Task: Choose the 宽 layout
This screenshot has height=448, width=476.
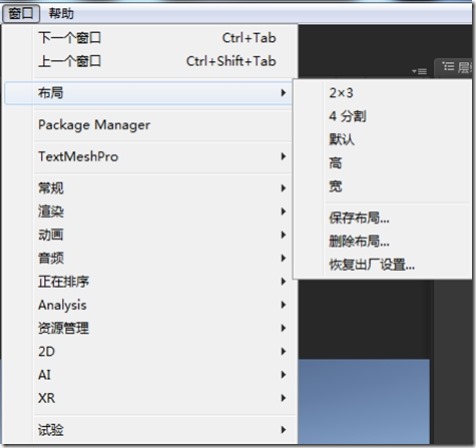Action: pos(383,186)
